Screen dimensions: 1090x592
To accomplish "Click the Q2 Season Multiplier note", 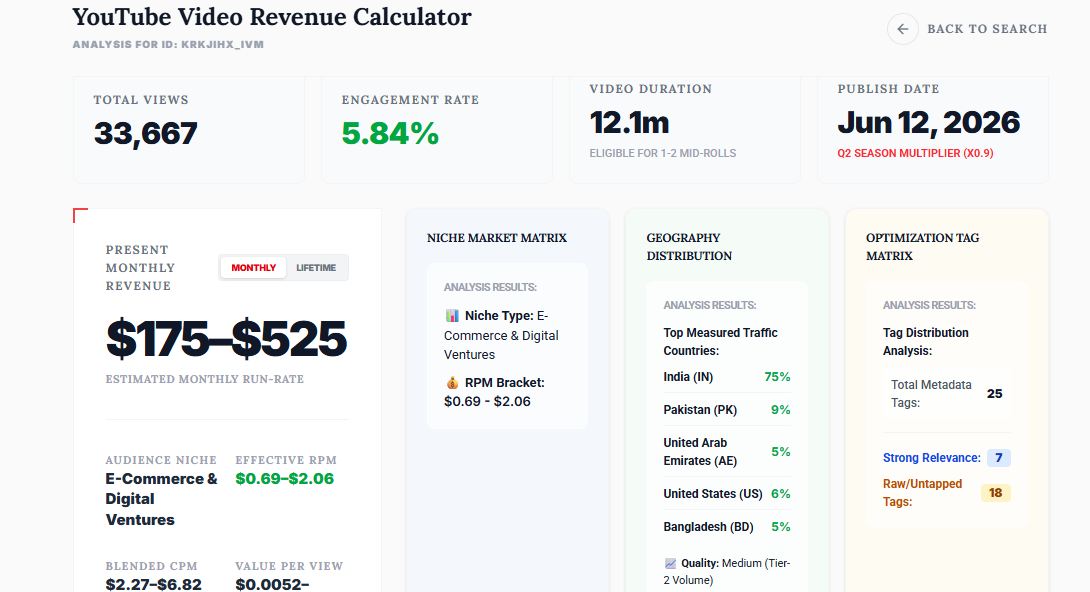I will (x=915, y=154).
